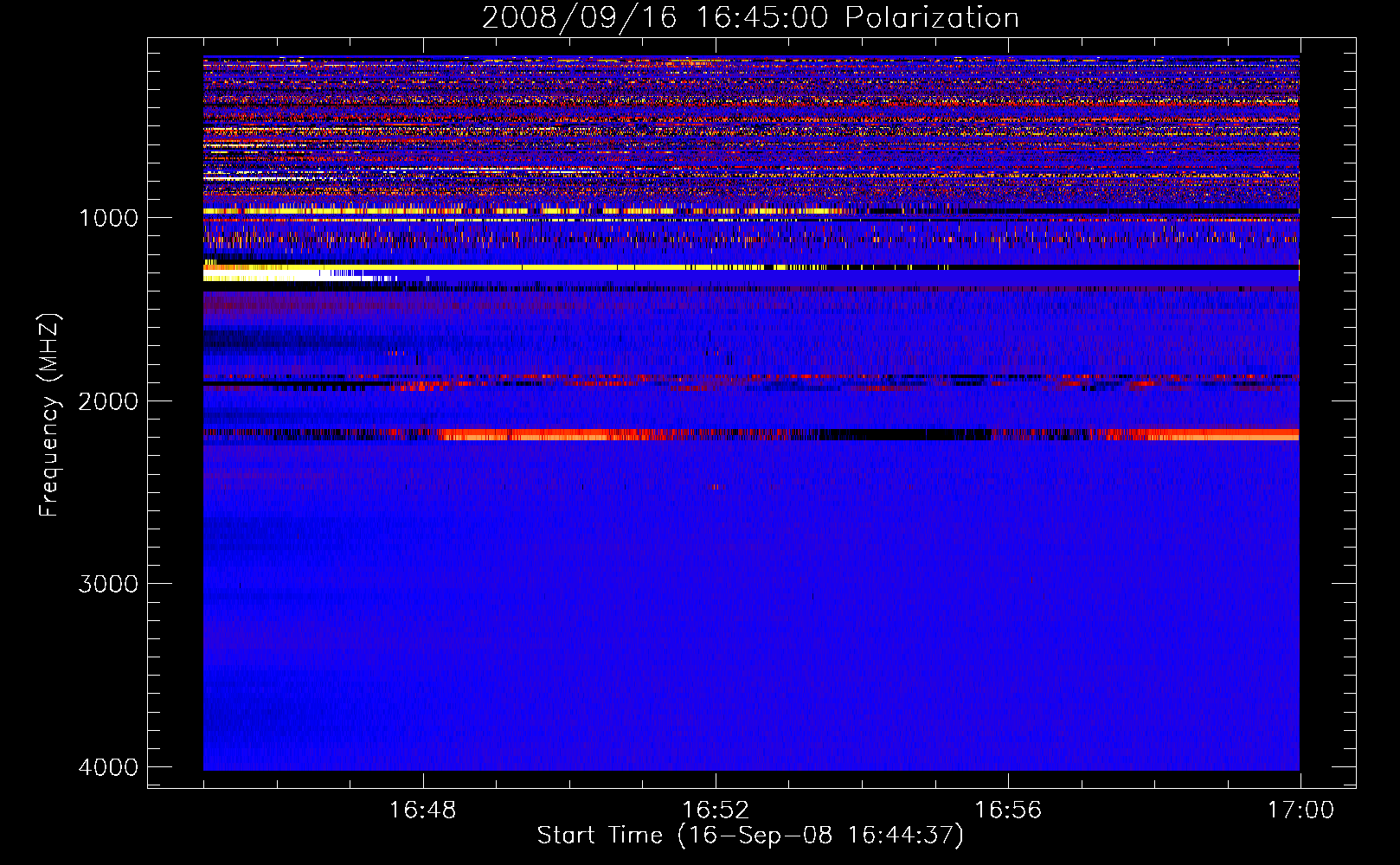
Task: Click the 4000 frequency tick label
Action: pos(108,767)
